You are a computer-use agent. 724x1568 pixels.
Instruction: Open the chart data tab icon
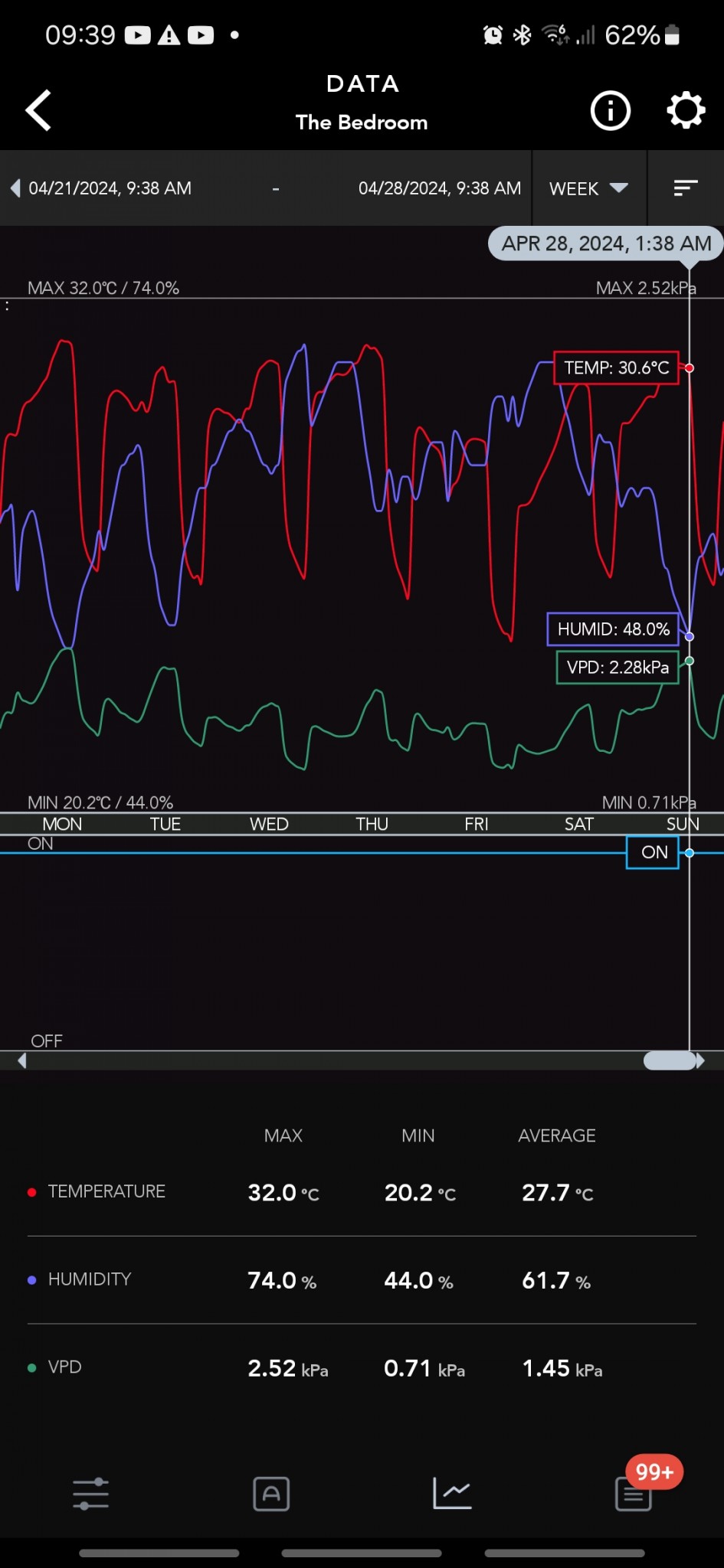pyautogui.click(x=452, y=1494)
